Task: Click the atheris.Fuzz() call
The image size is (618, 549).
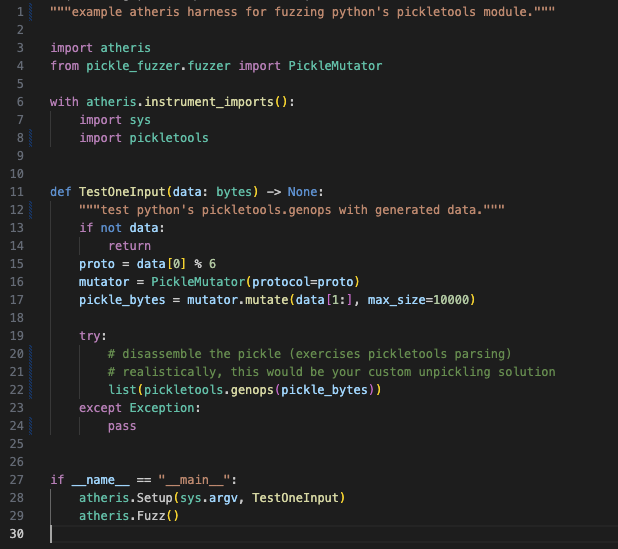Action: (129, 516)
